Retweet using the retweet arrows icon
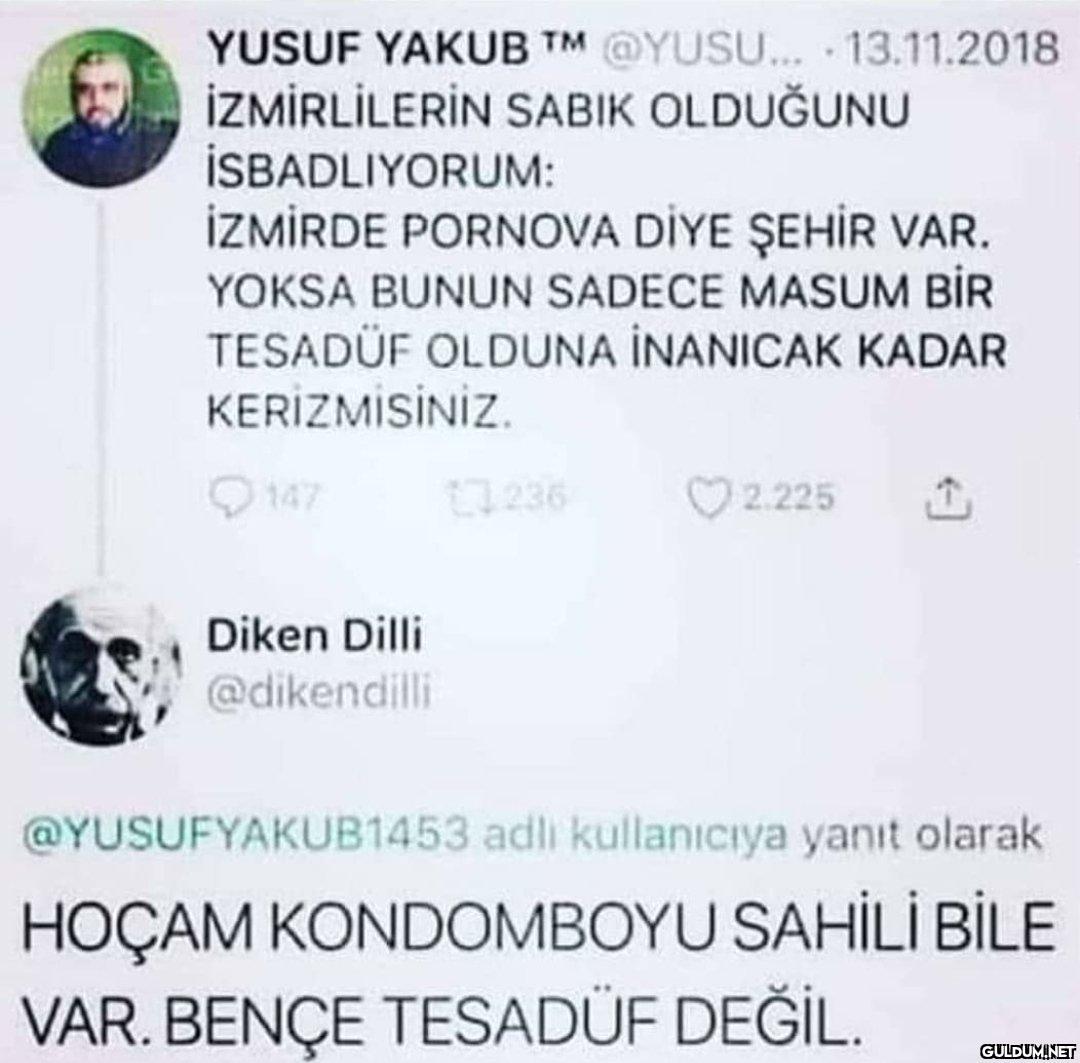 click(470, 497)
